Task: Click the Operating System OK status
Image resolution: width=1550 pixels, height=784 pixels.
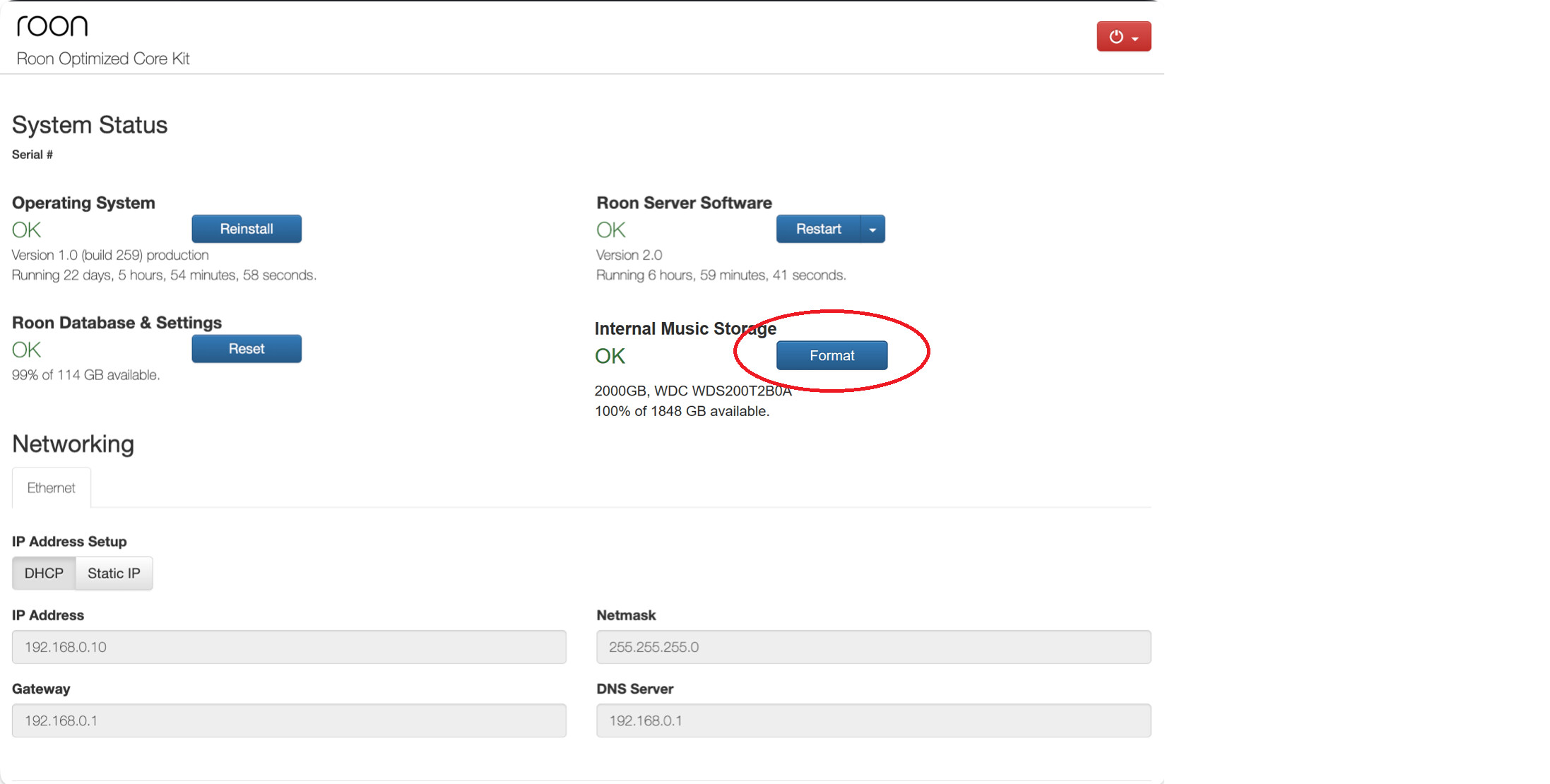Action: click(26, 230)
